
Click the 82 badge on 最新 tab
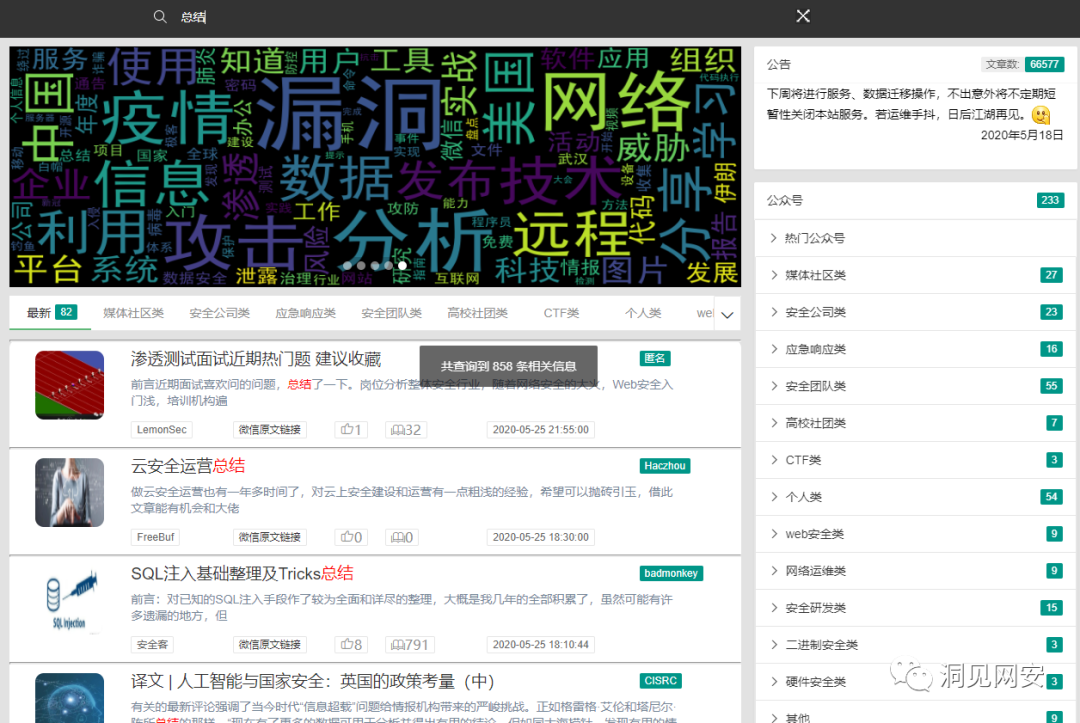(x=66, y=312)
